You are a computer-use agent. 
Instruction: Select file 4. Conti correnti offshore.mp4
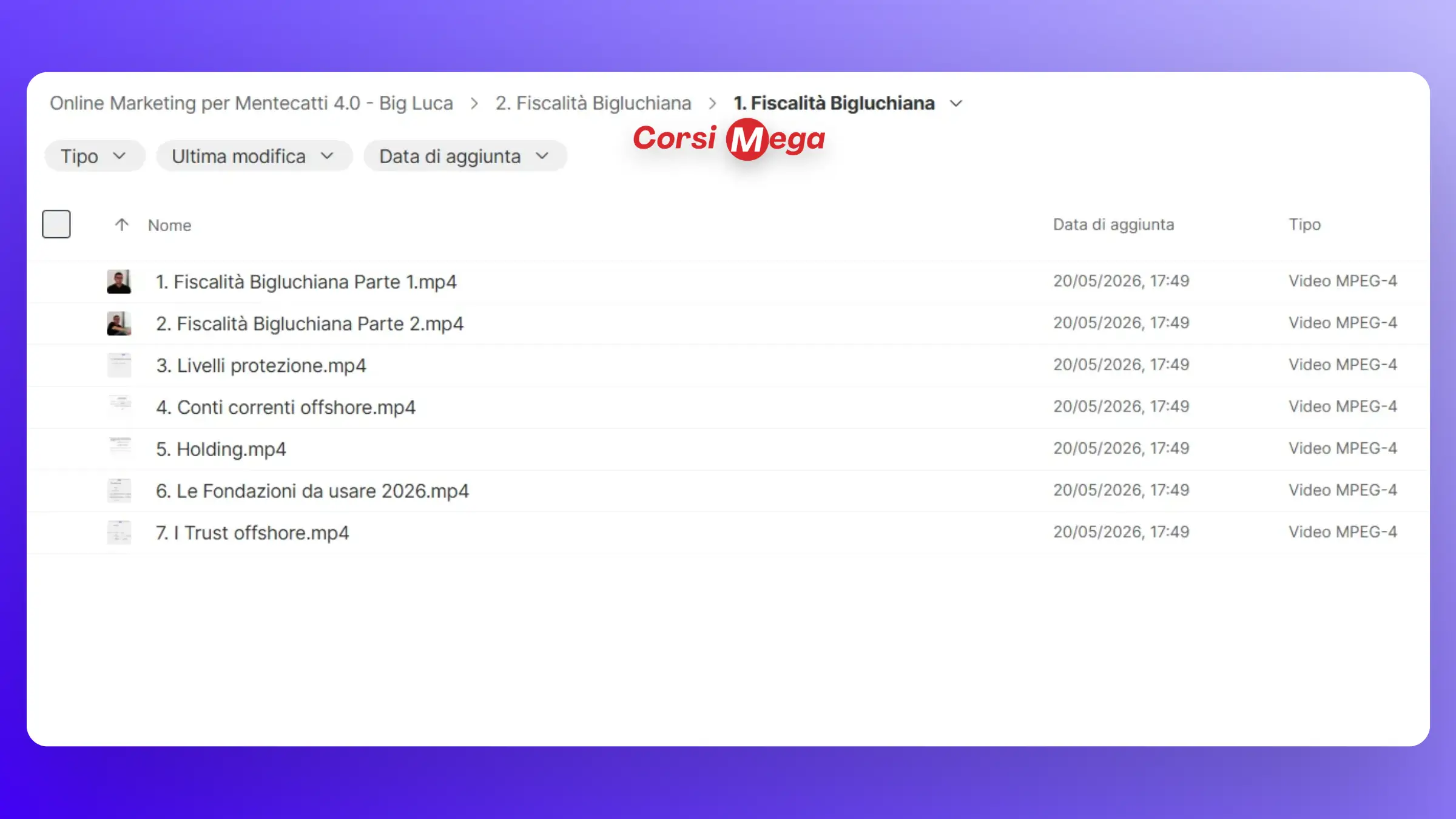(286, 407)
